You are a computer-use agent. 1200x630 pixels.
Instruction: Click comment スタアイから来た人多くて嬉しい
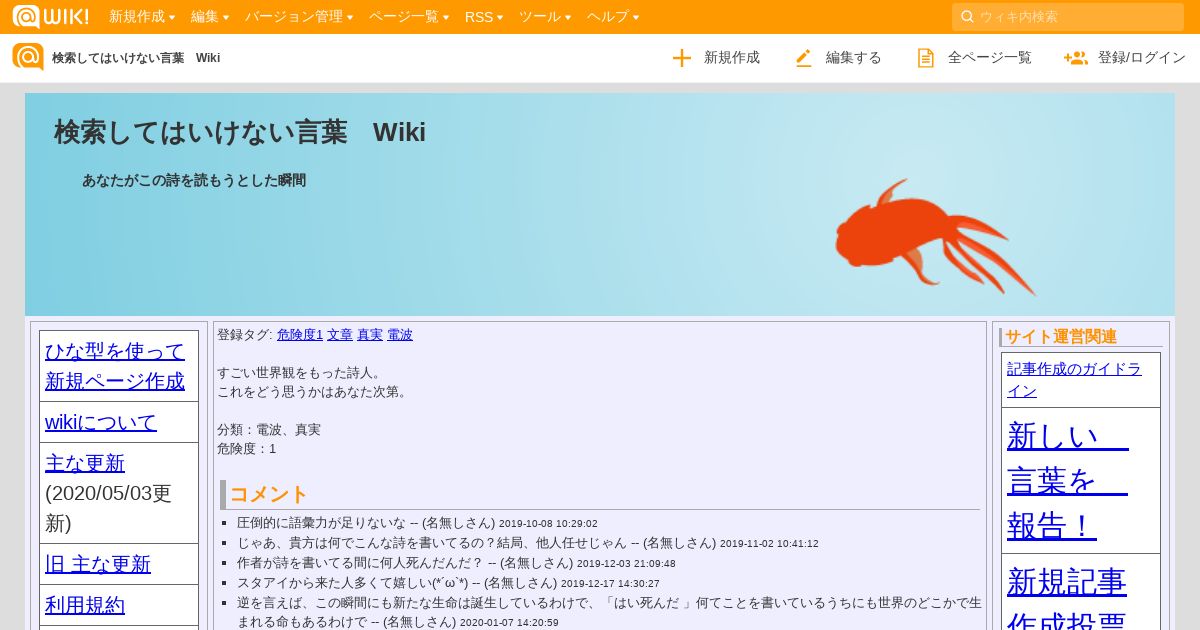(353, 583)
